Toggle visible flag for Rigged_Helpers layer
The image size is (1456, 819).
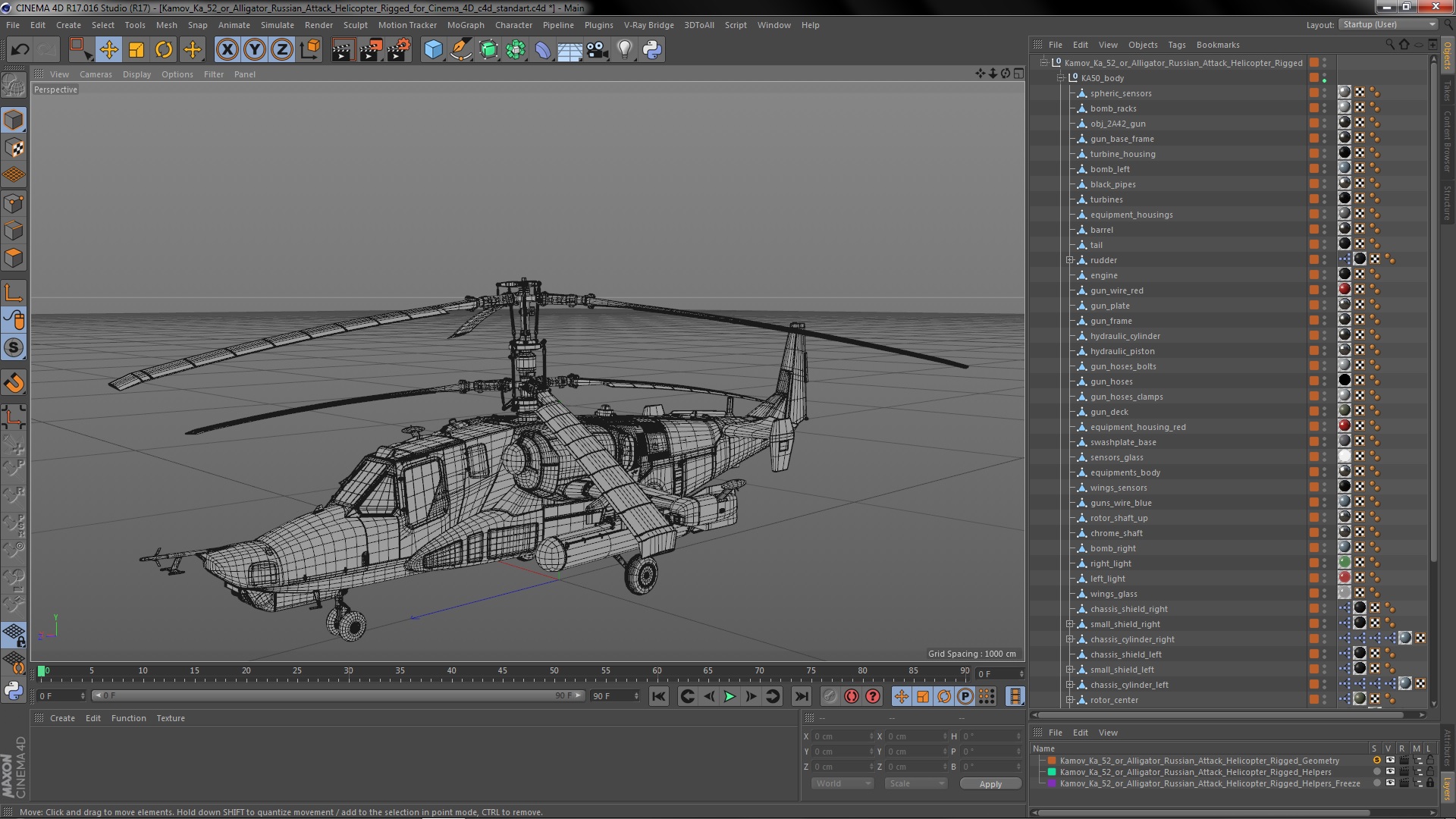pyautogui.click(x=1389, y=772)
